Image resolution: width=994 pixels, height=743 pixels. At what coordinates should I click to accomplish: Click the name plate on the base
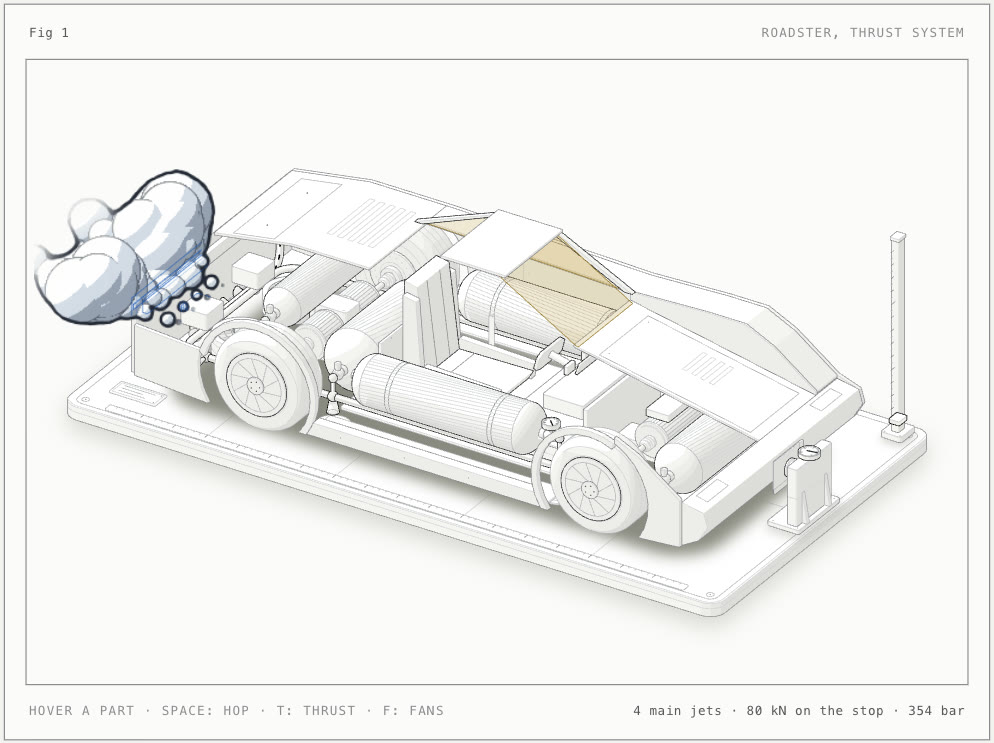(138, 394)
